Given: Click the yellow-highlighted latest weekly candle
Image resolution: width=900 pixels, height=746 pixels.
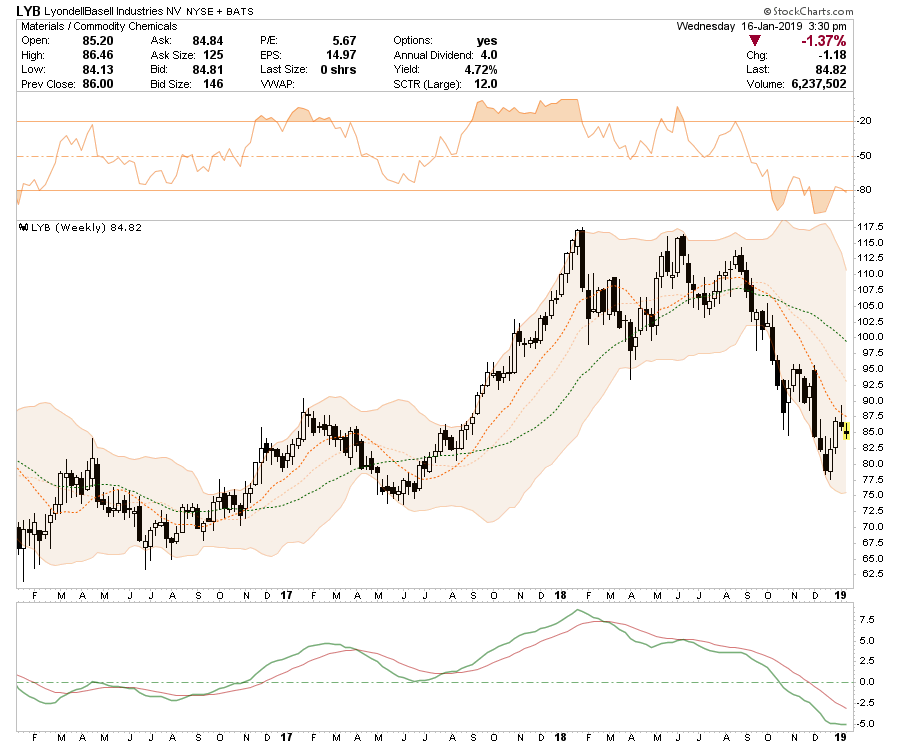Looking at the screenshot, I should (x=846, y=431).
